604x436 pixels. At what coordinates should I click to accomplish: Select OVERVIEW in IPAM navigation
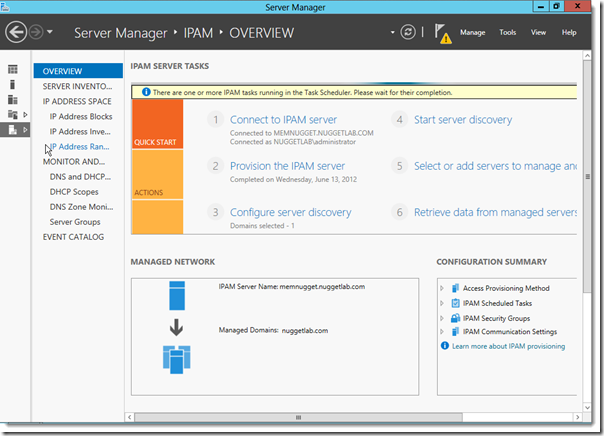(x=78, y=71)
